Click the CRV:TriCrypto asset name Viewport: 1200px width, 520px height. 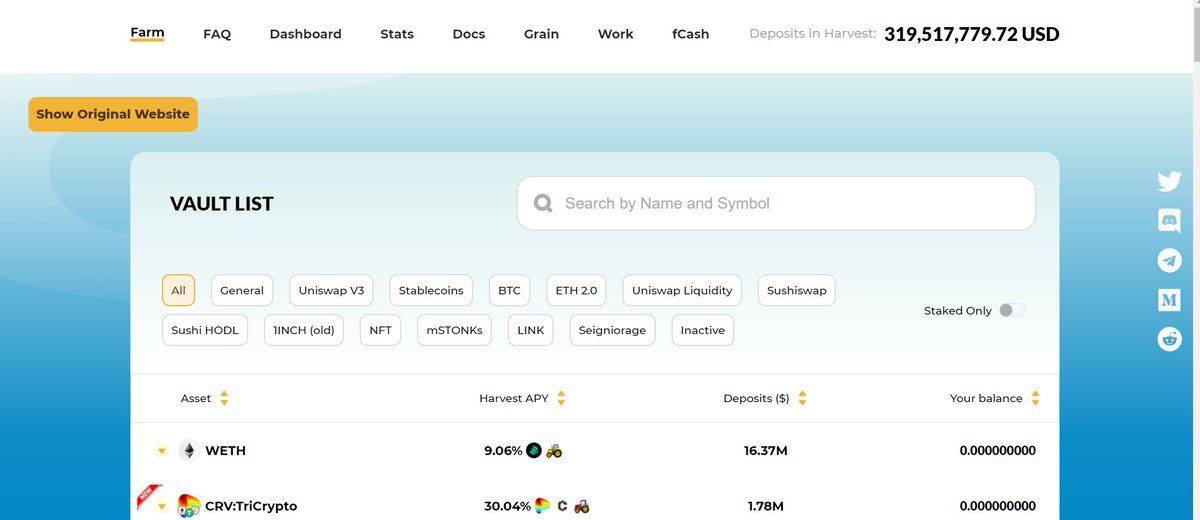251,506
